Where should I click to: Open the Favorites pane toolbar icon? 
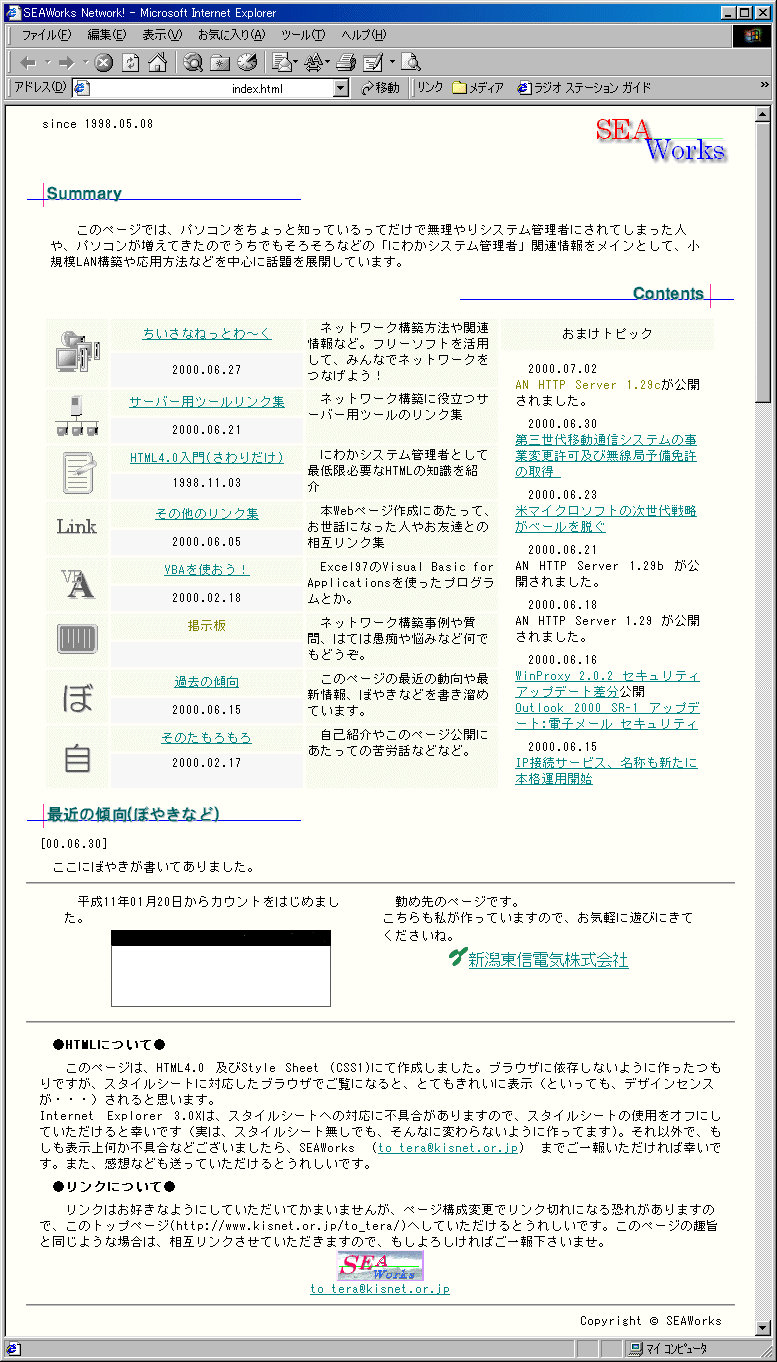coord(220,63)
